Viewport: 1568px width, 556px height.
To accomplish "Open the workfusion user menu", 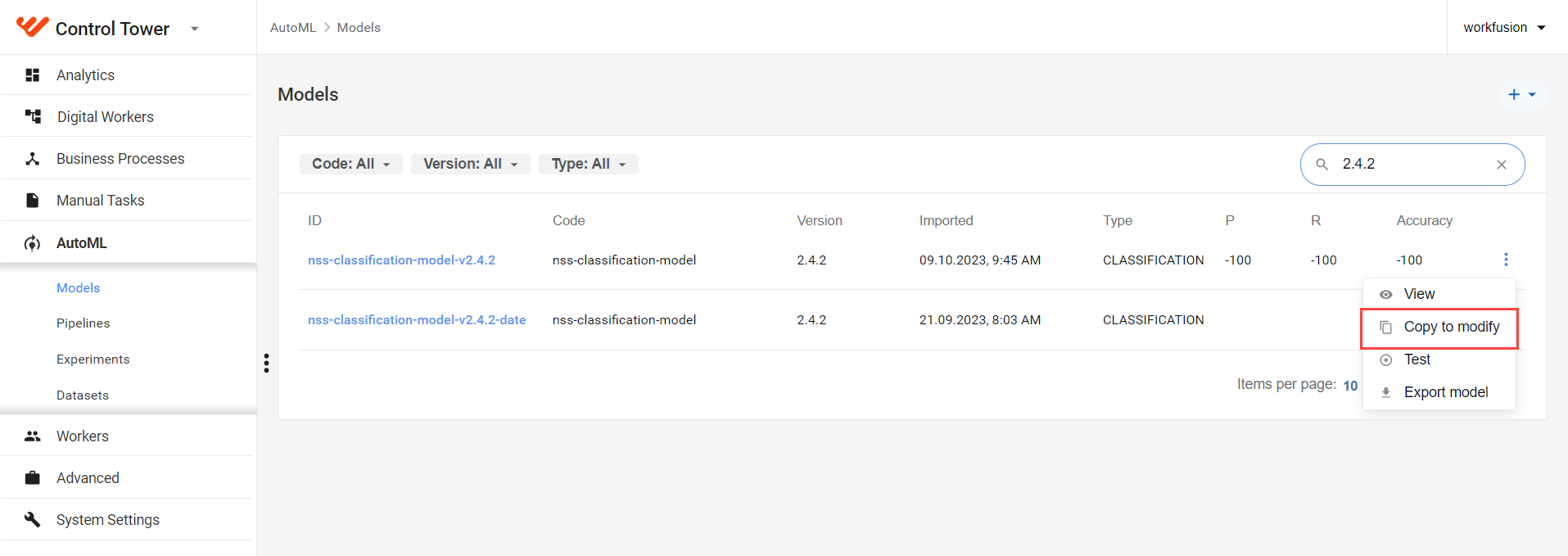I will point(1504,27).
